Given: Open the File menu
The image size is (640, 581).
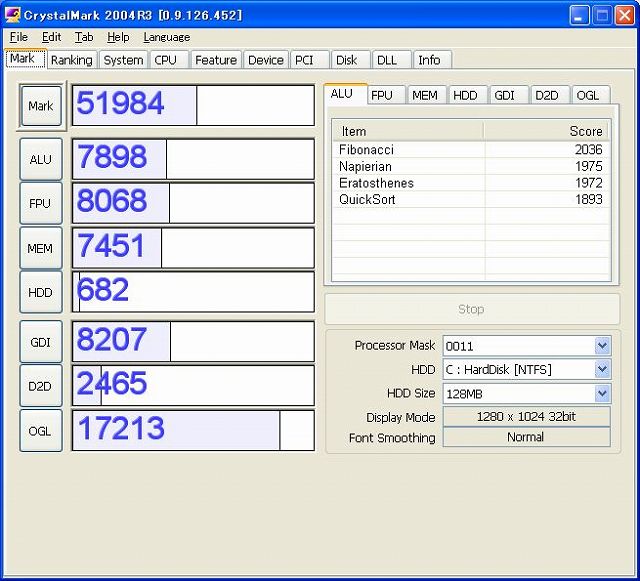Looking at the screenshot, I should [19, 37].
